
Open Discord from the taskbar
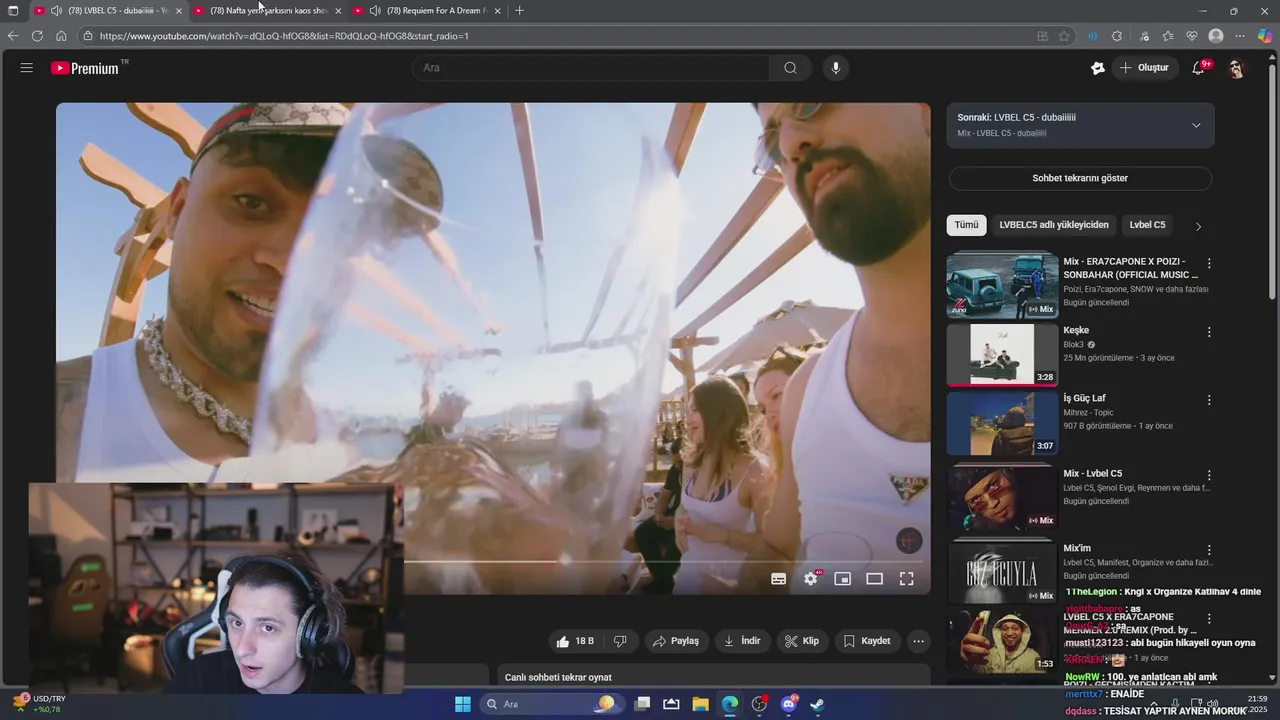click(x=788, y=704)
